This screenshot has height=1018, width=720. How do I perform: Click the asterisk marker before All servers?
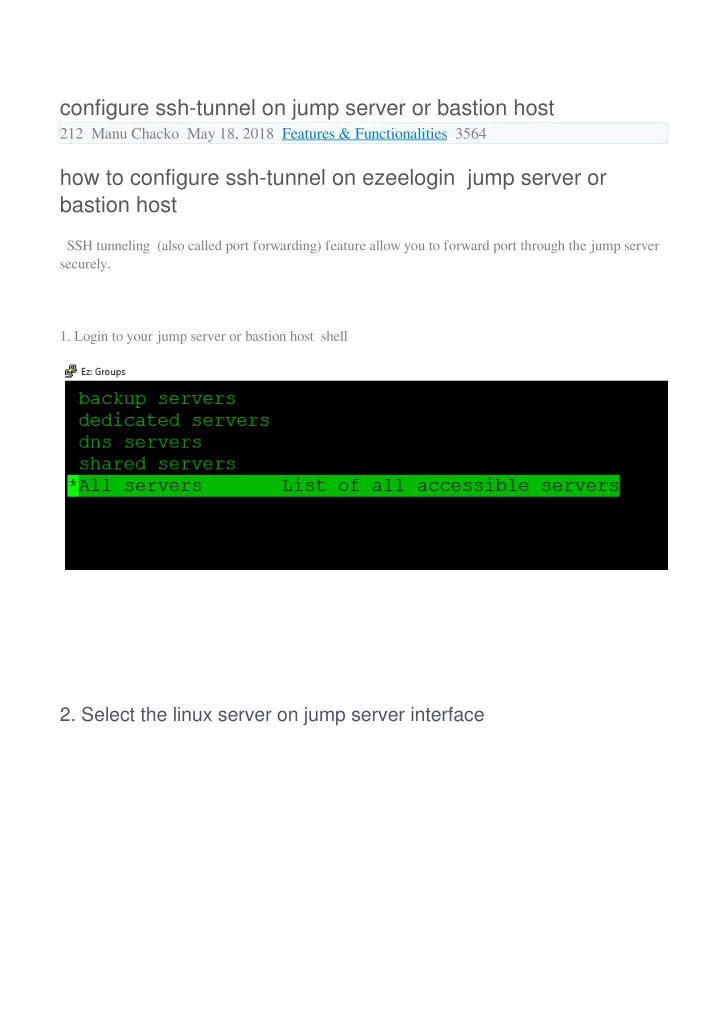click(x=73, y=485)
